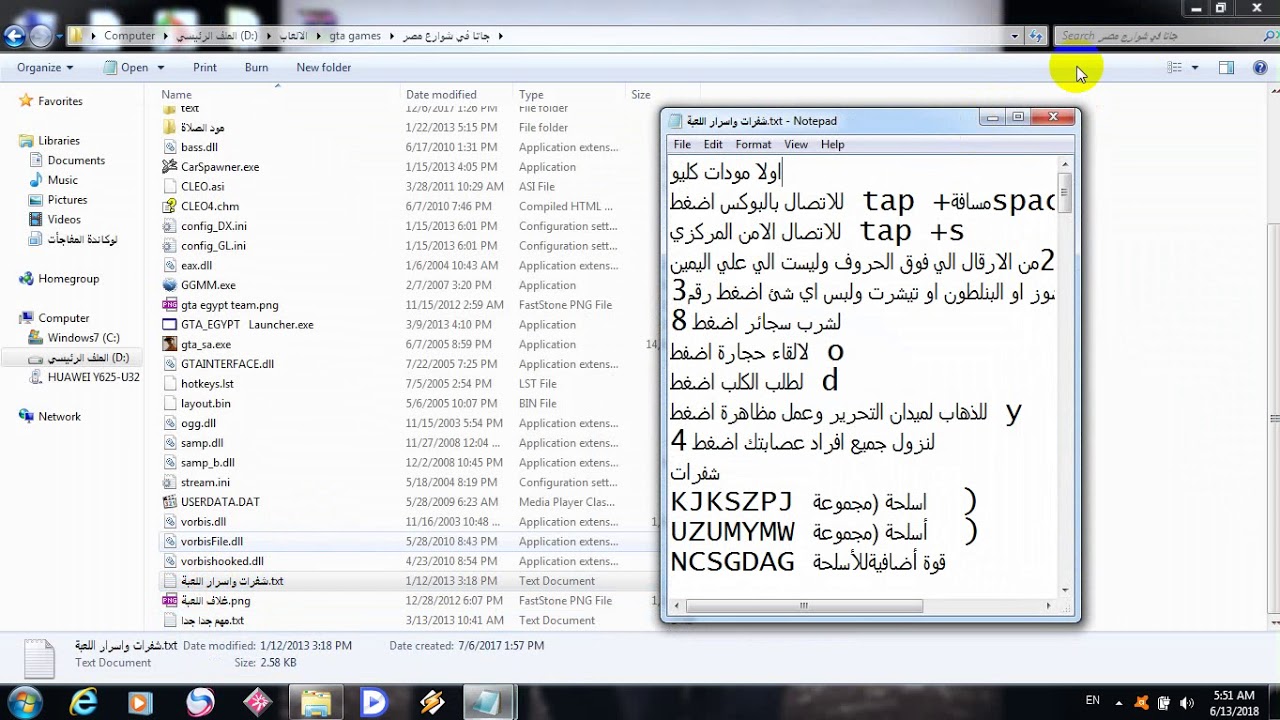Switch to Windows Explorer taskbar icon
1280x720 pixels.
pos(316,703)
